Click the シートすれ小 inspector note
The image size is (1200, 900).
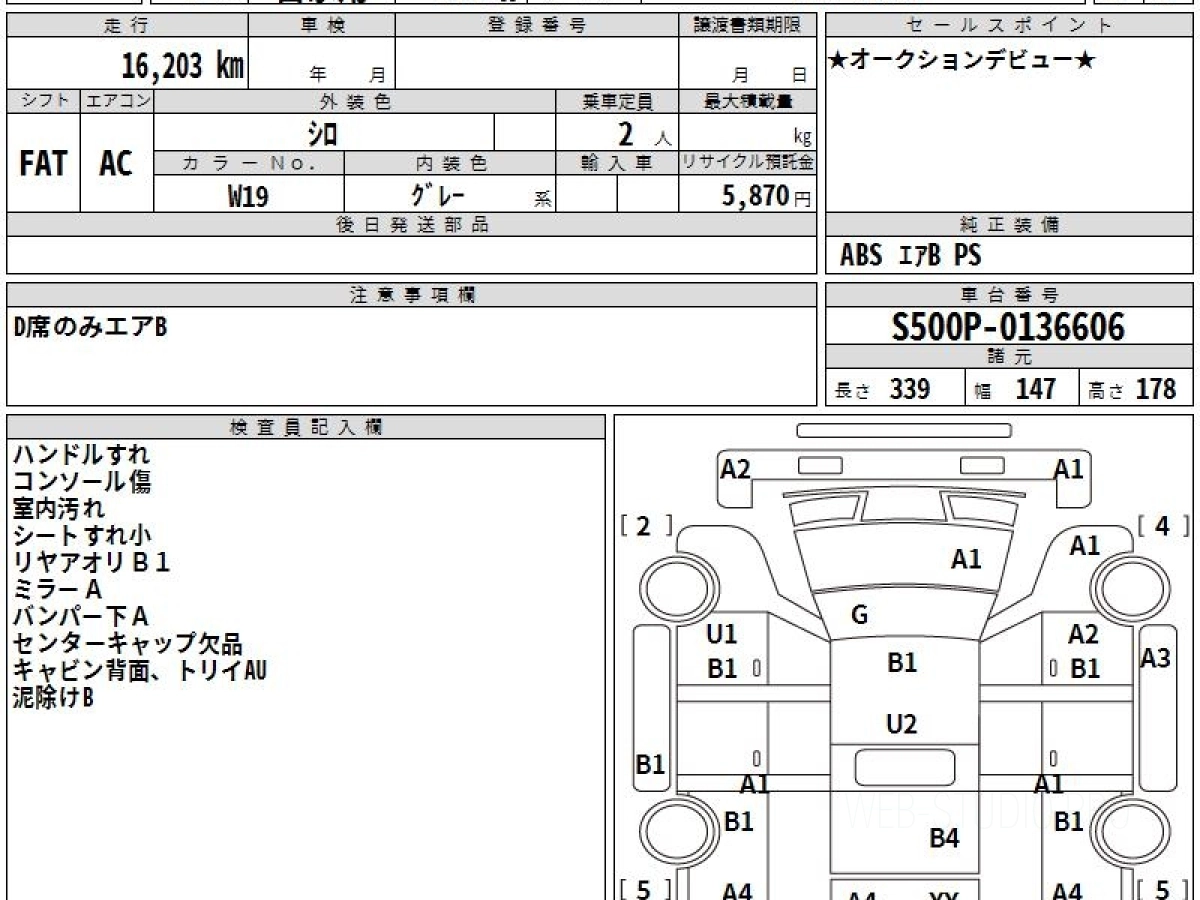click(82, 536)
